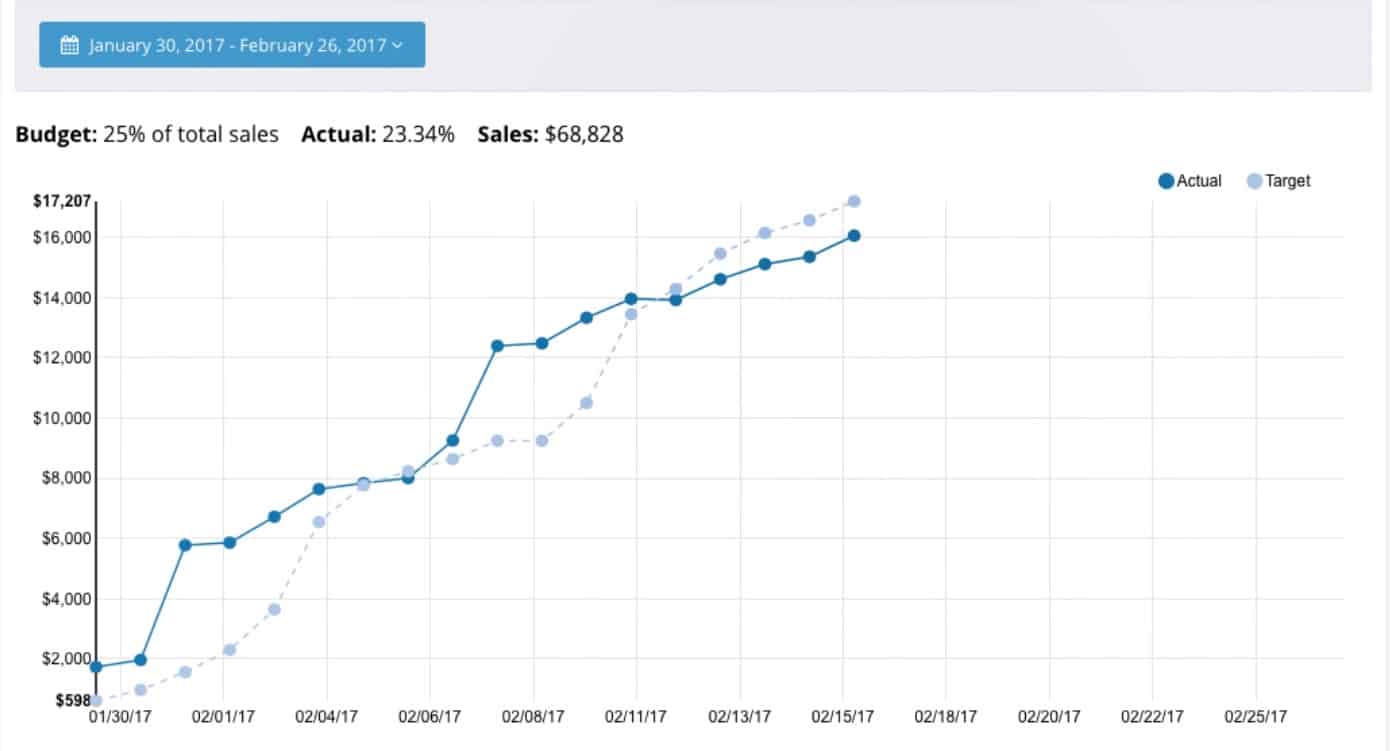Click the Target legend label
Screen dimensions: 1390x751
[x=1288, y=181]
